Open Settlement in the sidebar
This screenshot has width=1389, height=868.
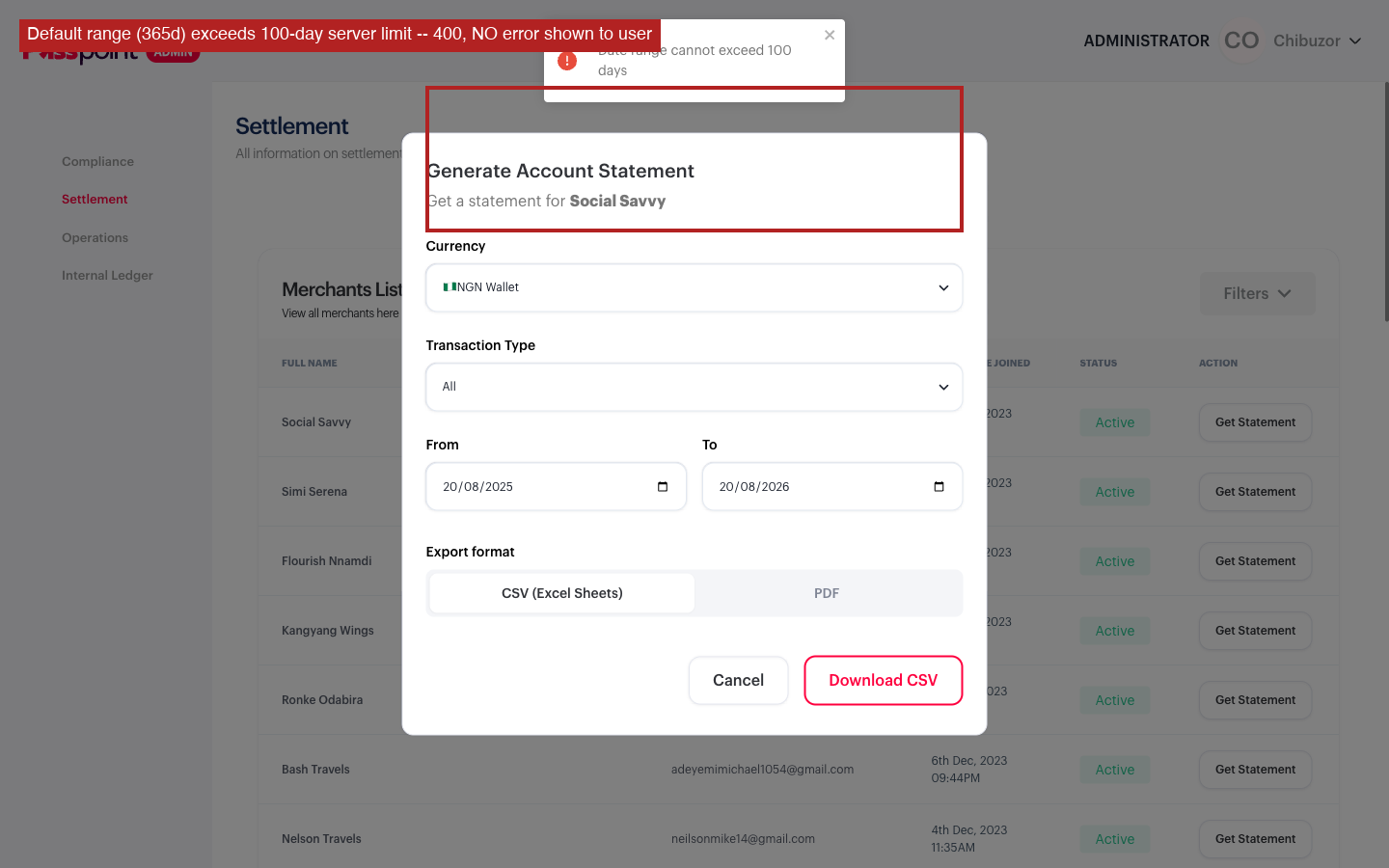(x=95, y=200)
